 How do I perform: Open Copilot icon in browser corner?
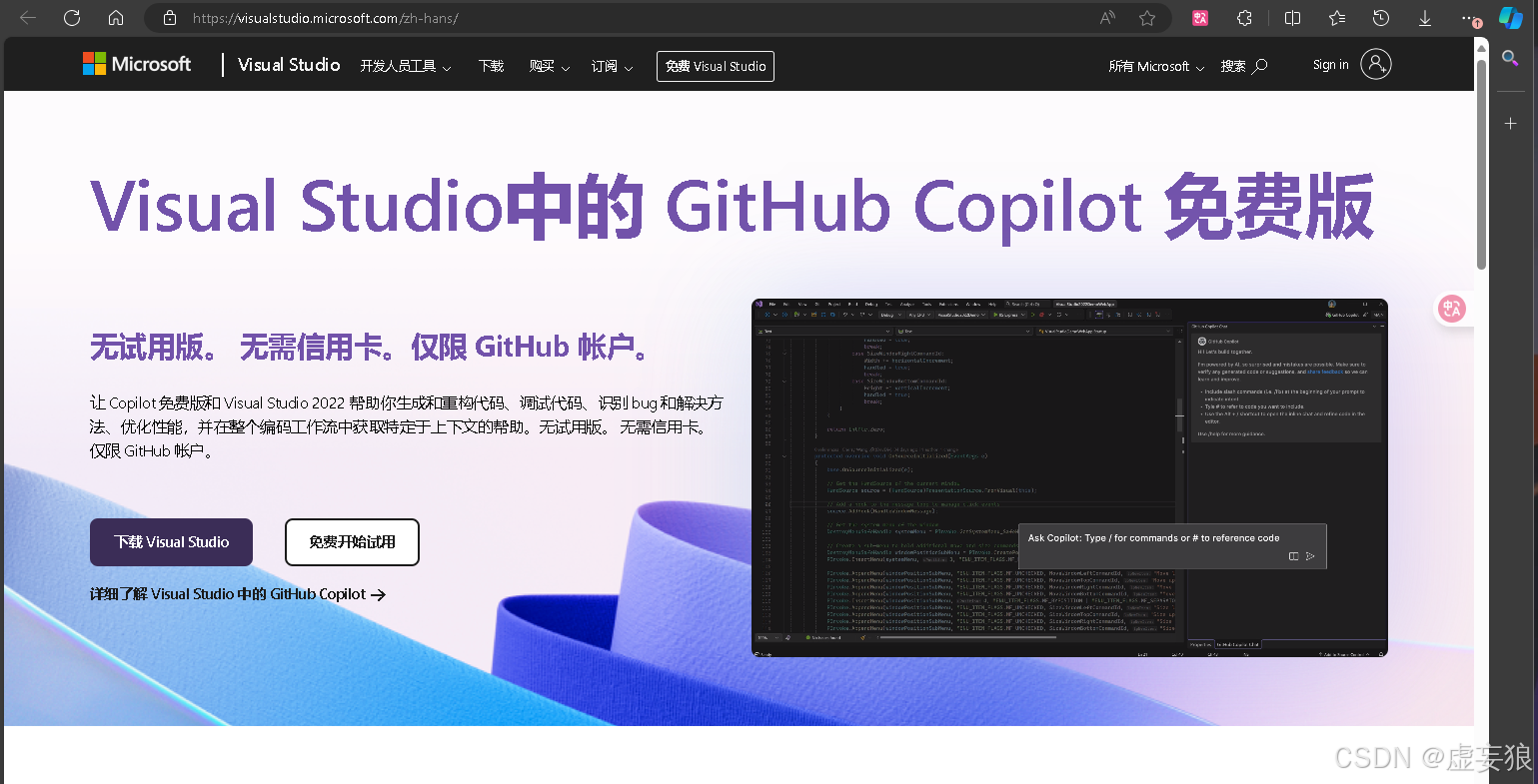(1511, 18)
